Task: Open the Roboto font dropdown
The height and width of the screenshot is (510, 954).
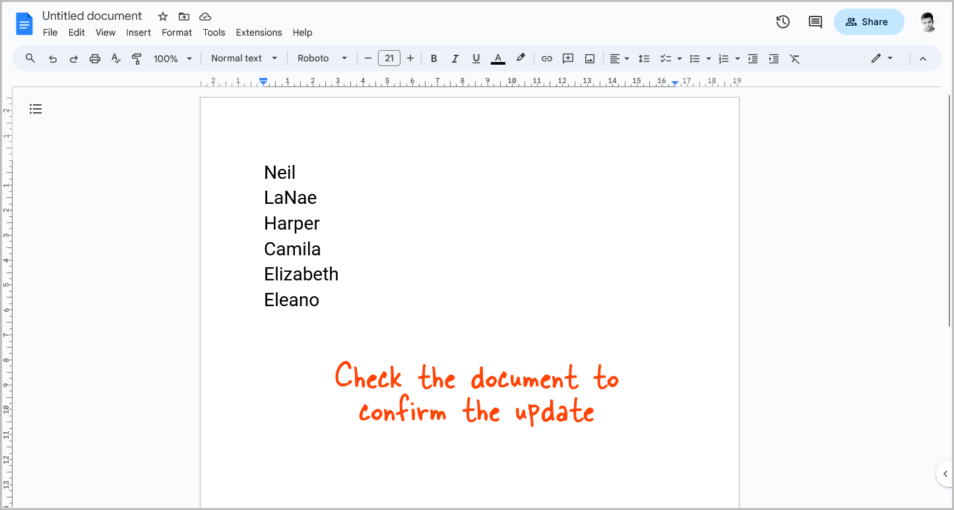Action: (322, 58)
